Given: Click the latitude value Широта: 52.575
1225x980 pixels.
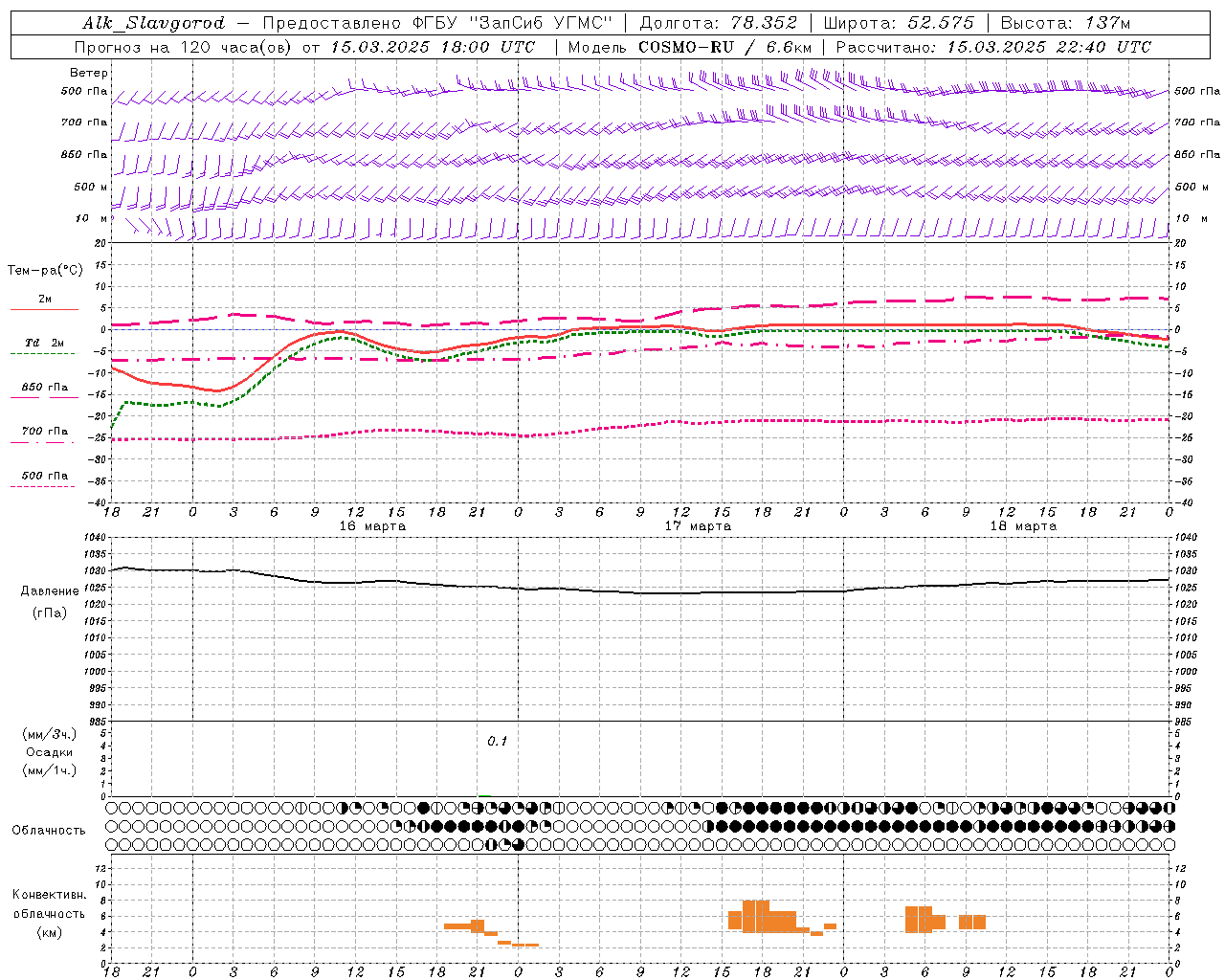Looking at the screenshot, I should (899, 23).
